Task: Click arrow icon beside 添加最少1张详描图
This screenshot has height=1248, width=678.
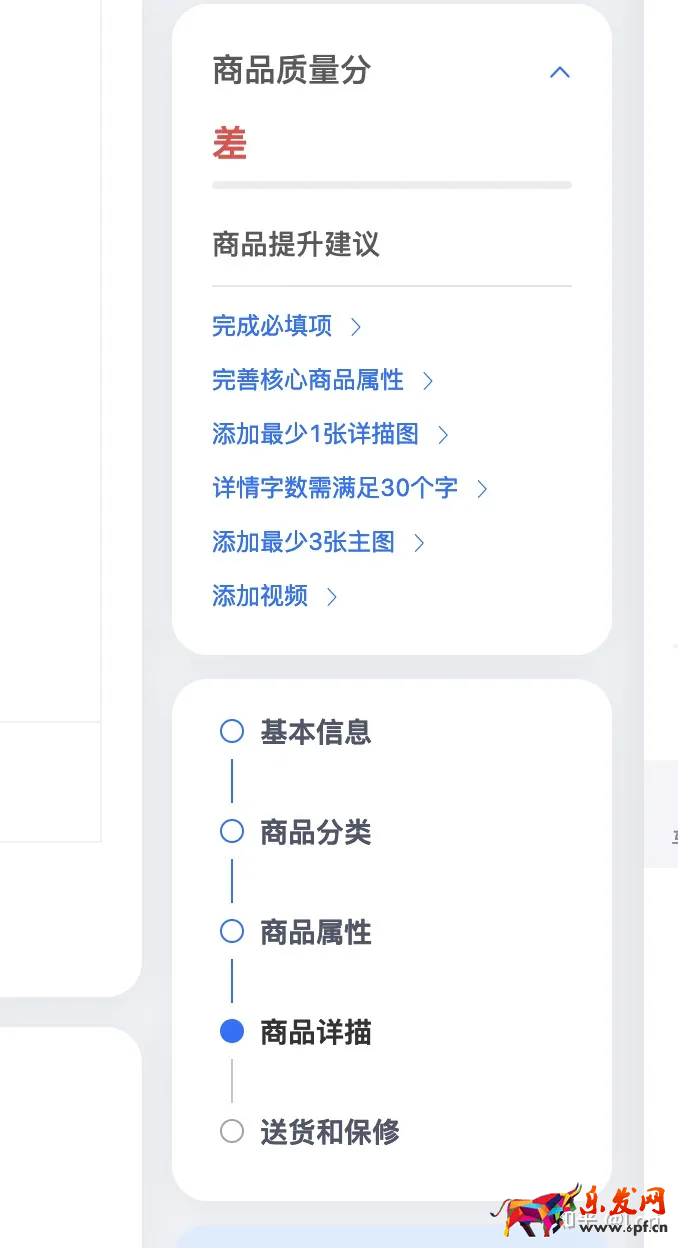Action: point(443,434)
